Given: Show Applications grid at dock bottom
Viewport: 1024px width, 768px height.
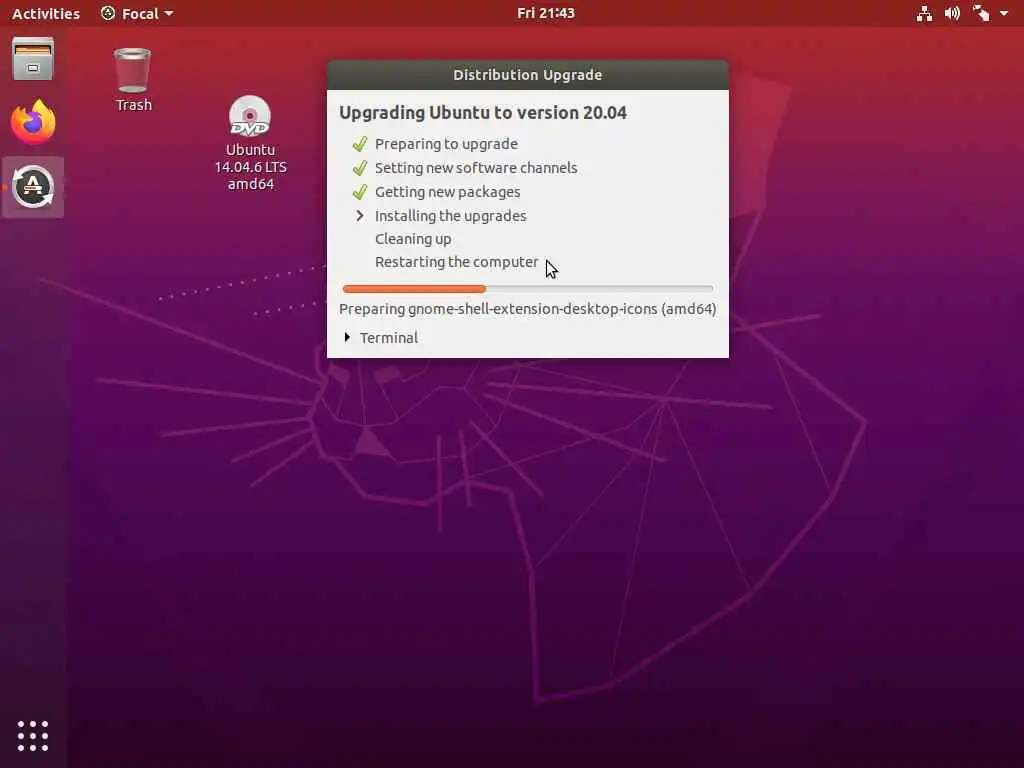Looking at the screenshot, I should [33, 736].
